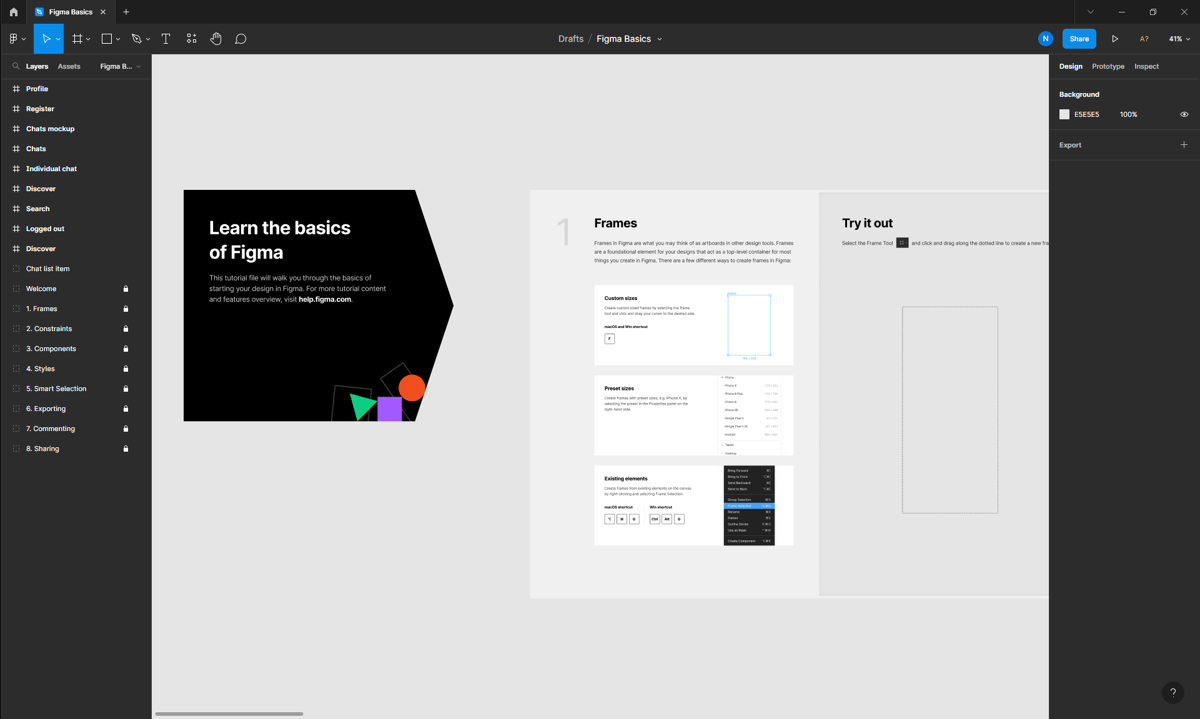Open the Figma B... pages dropdown

pos(120,66)
